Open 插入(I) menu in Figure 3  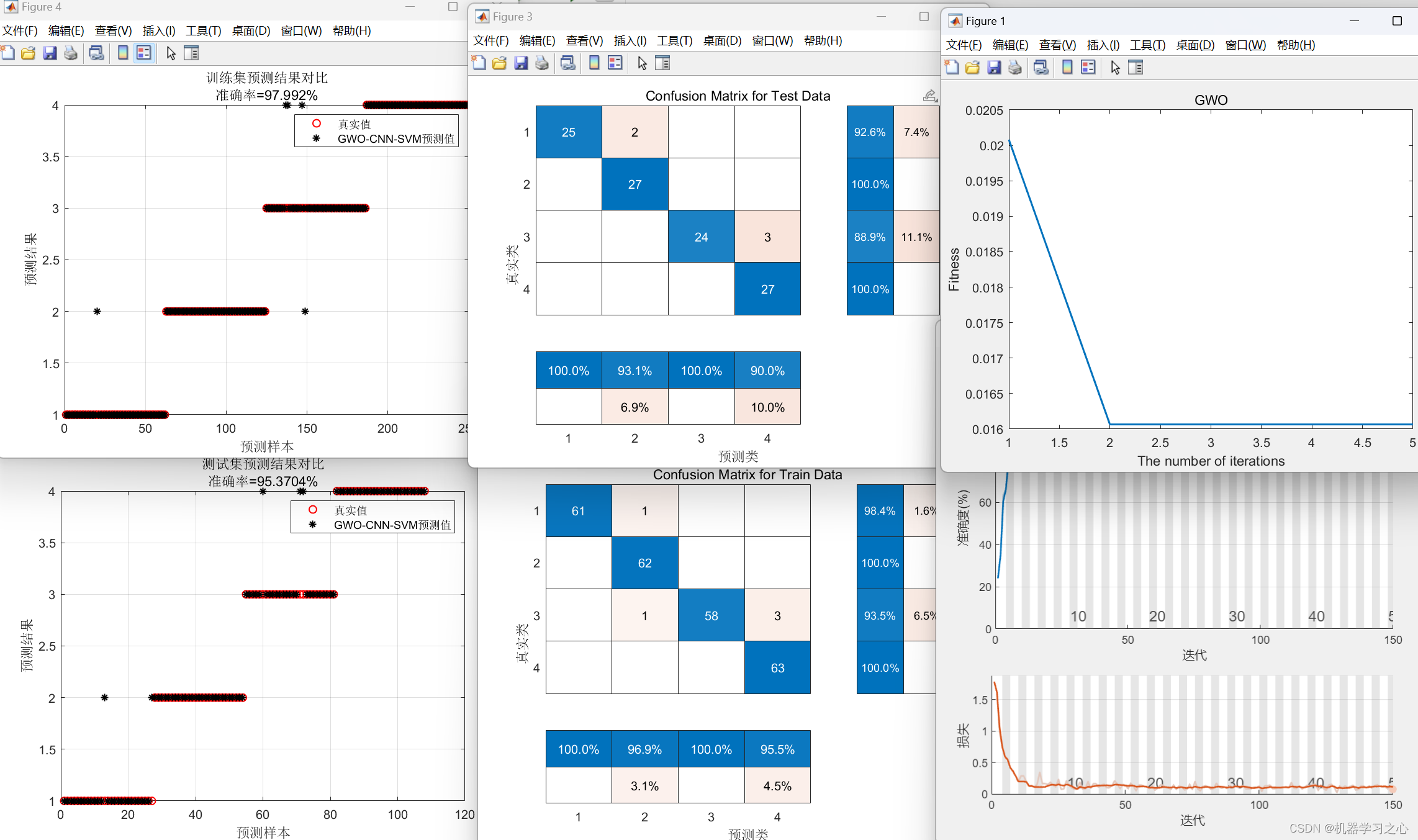(631, 41)
